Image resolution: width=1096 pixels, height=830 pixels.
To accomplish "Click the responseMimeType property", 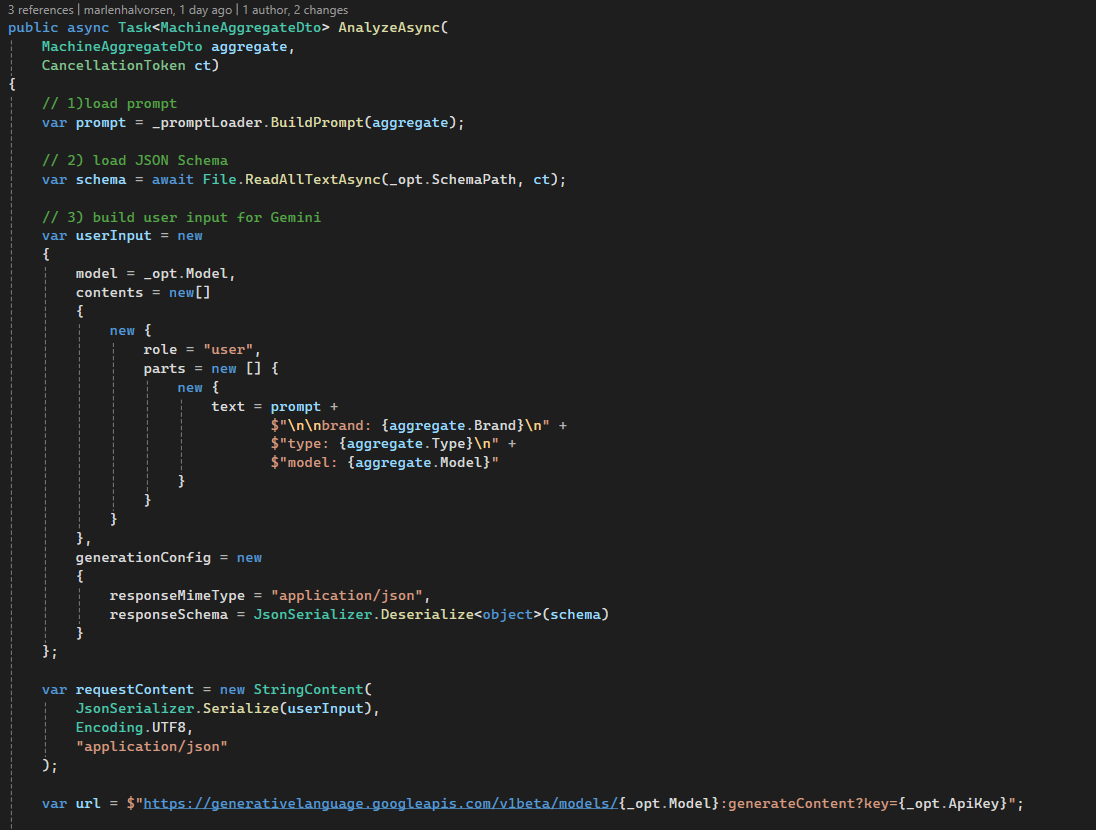I will 177,595.
